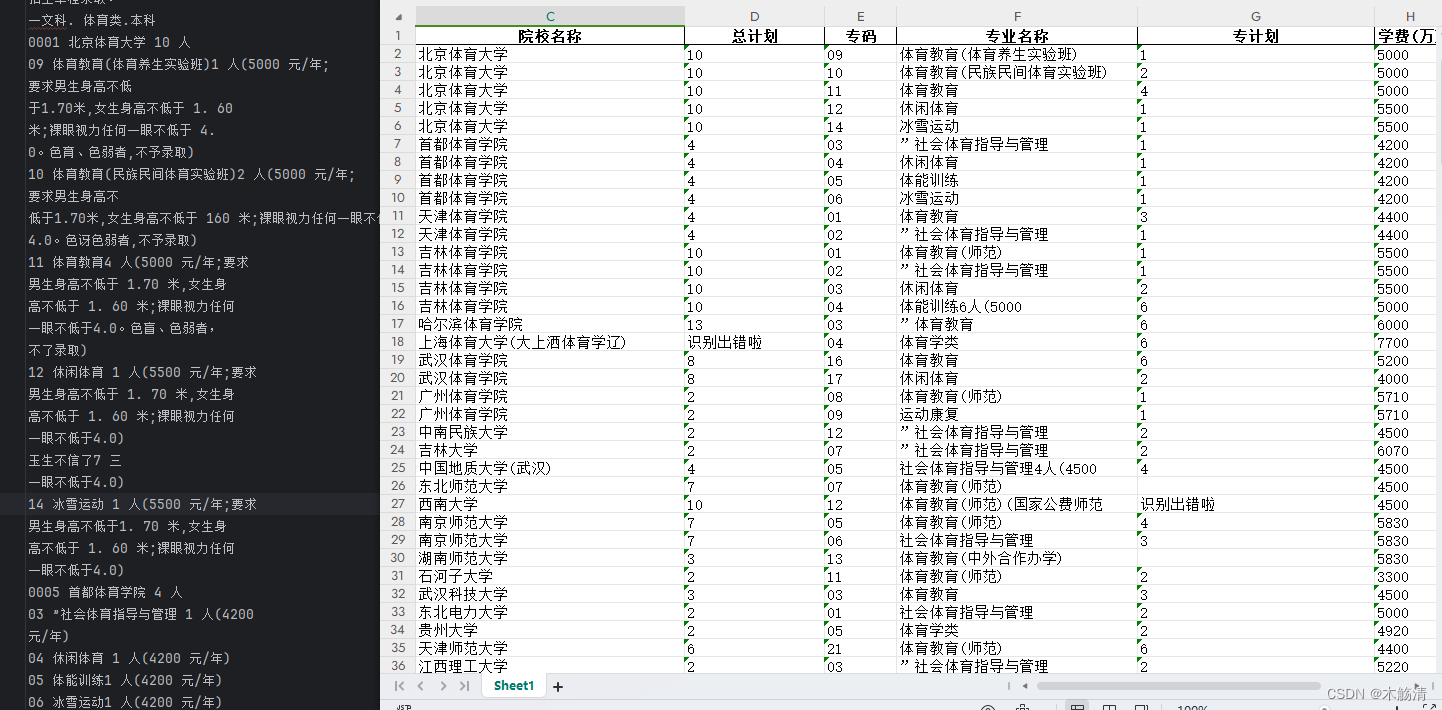Image resolution: width=1442 pixels, height=710 pixels.
Task: Go to previous sheet arrow icon
Action: [x=421, y=686]
